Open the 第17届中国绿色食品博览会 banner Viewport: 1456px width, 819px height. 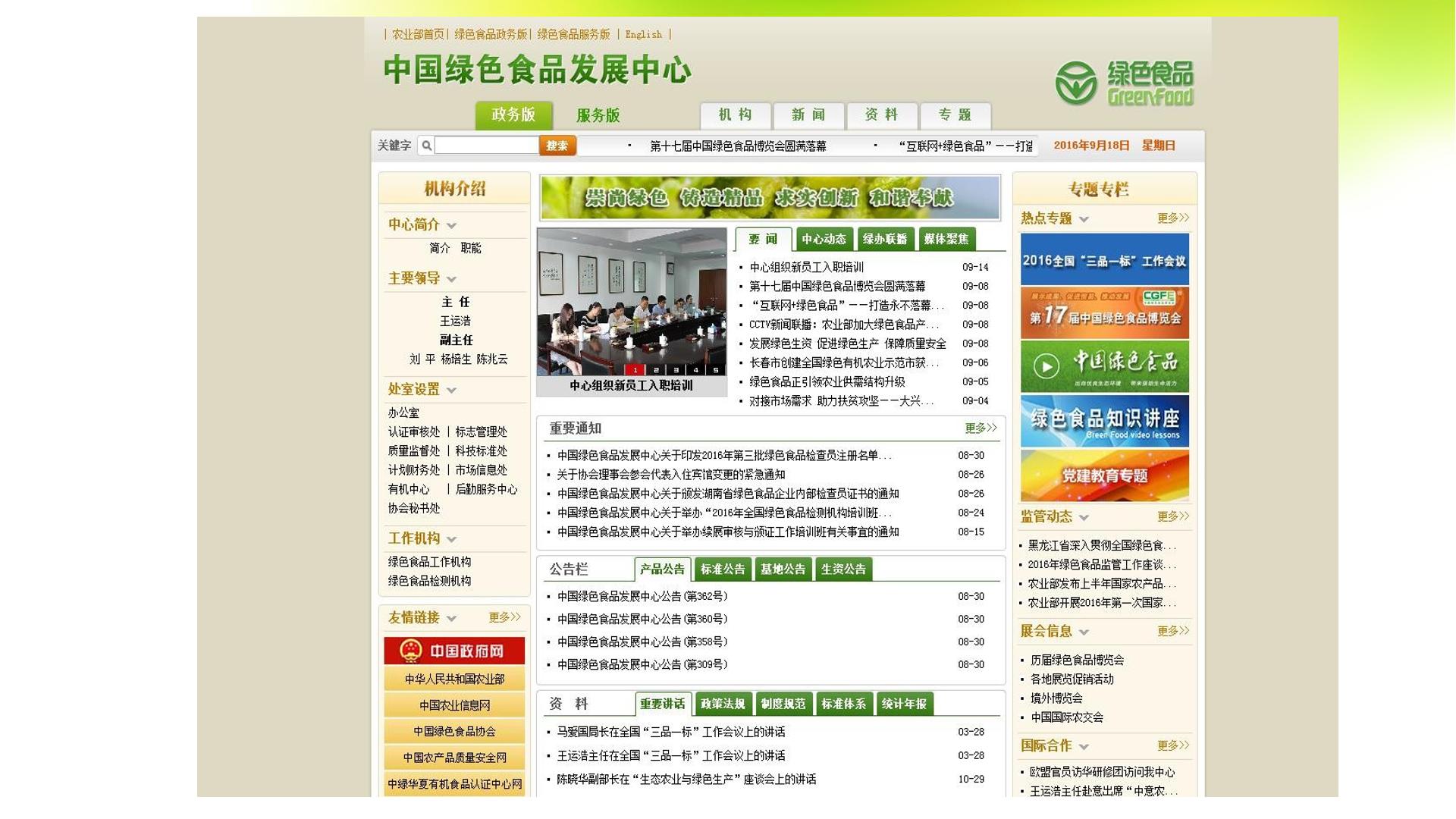[x=1105, y=313]
